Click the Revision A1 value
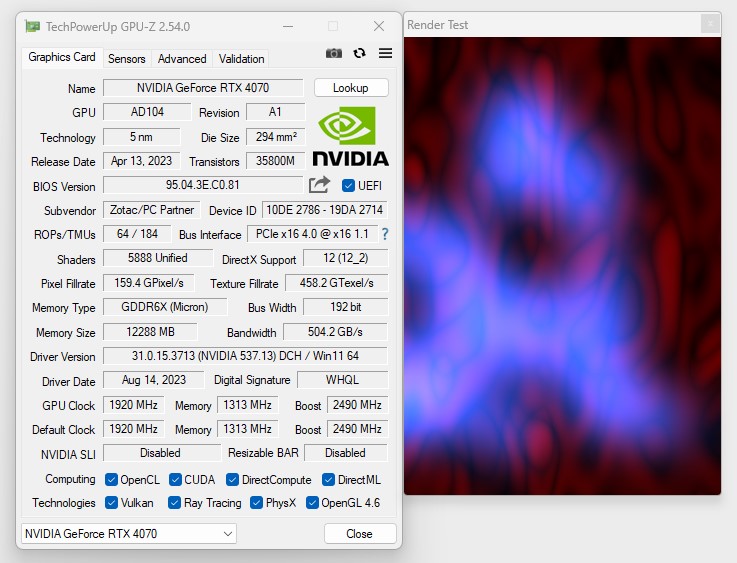Viewport: 737px width, 563px height. click(275, 112)
